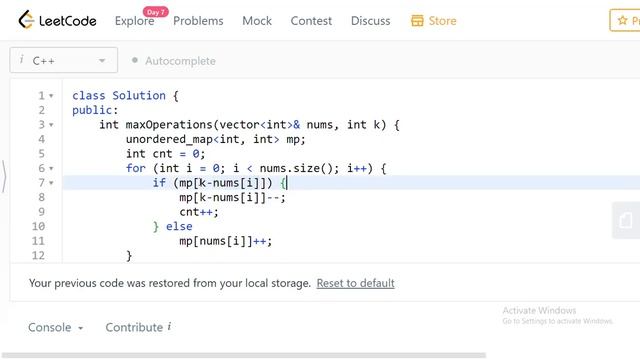Open the Contest page

(x=311, y=21)
